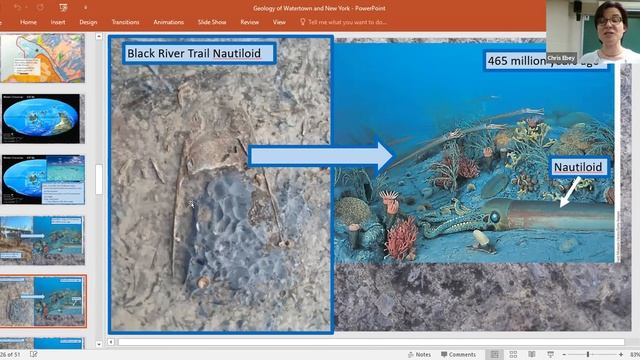This screenshot has width=640, height=360.
Task: Switch to the Design tab
Action: [88, 22]
